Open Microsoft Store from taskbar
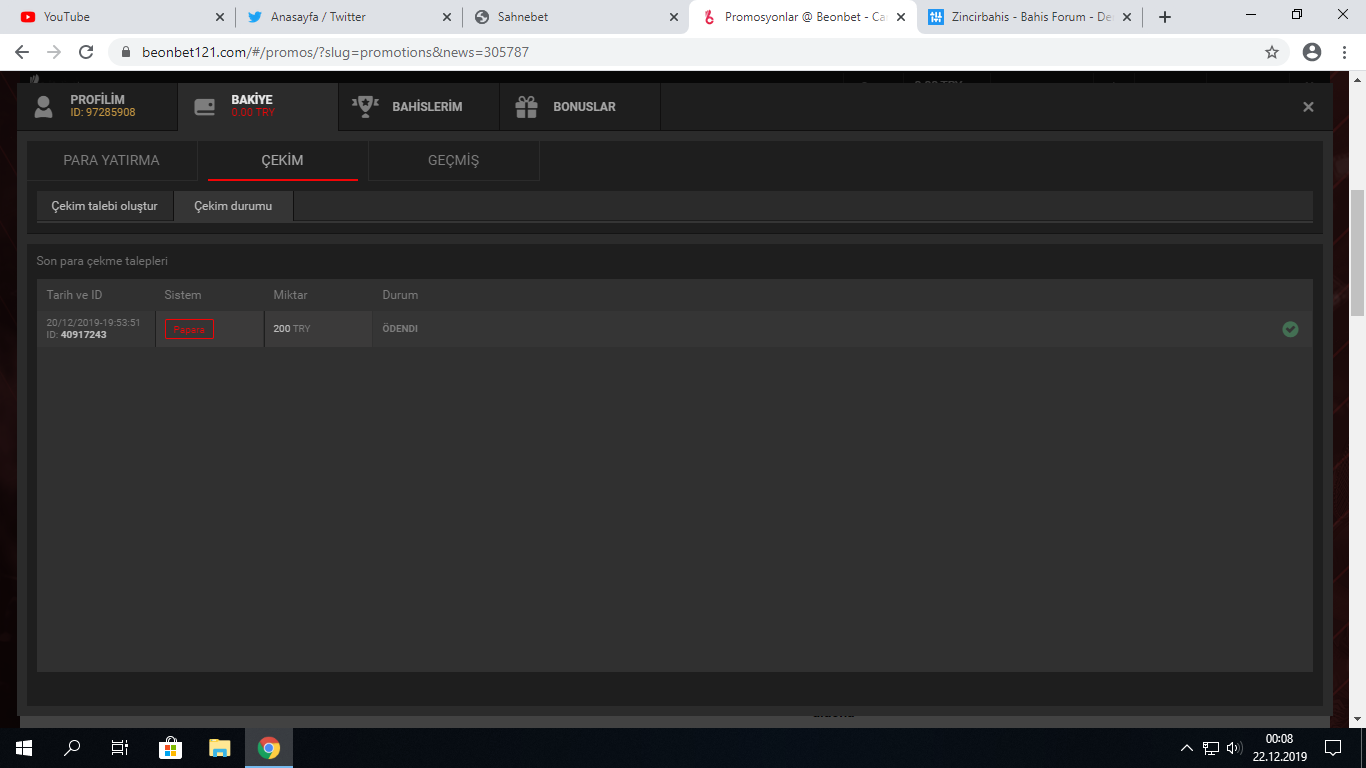1366x768 pixels. (170, 748)
